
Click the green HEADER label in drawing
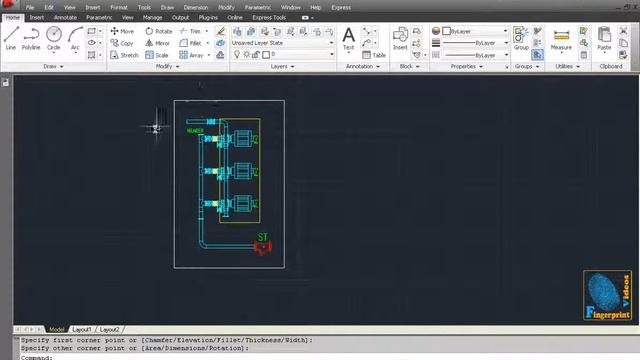[195, 131]
